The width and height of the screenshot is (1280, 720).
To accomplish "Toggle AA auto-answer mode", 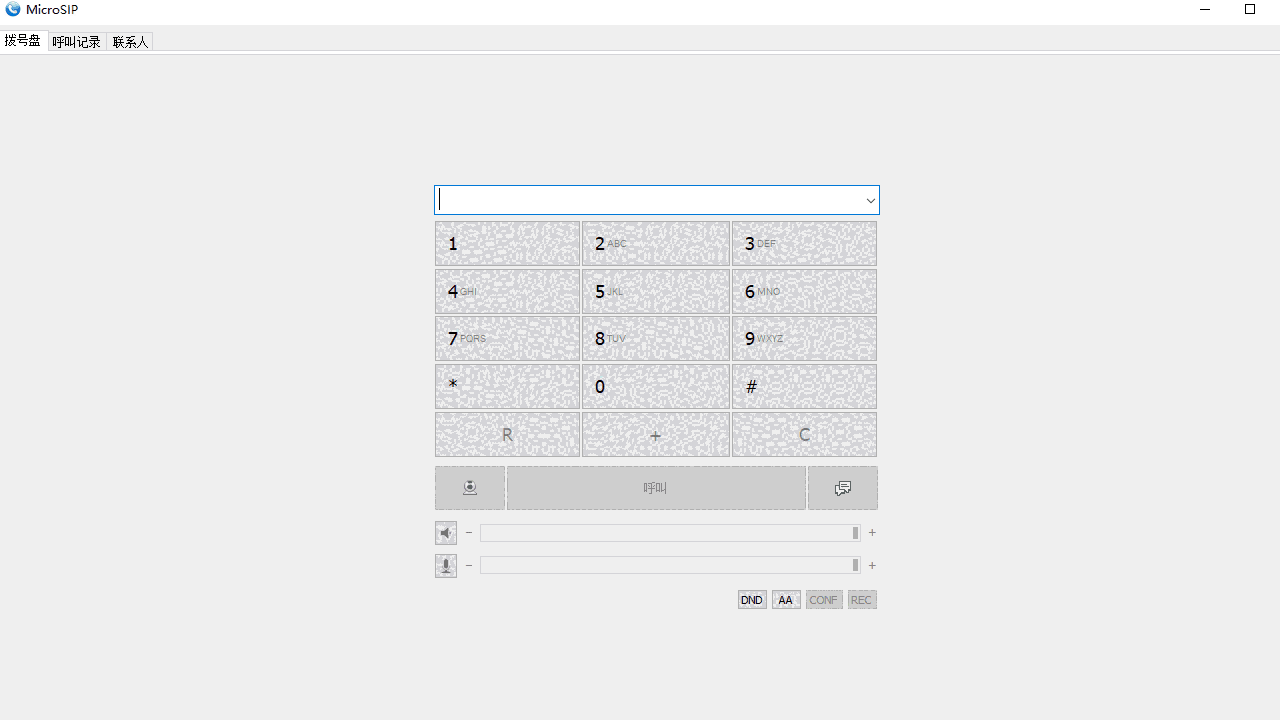I will (786, 600).
